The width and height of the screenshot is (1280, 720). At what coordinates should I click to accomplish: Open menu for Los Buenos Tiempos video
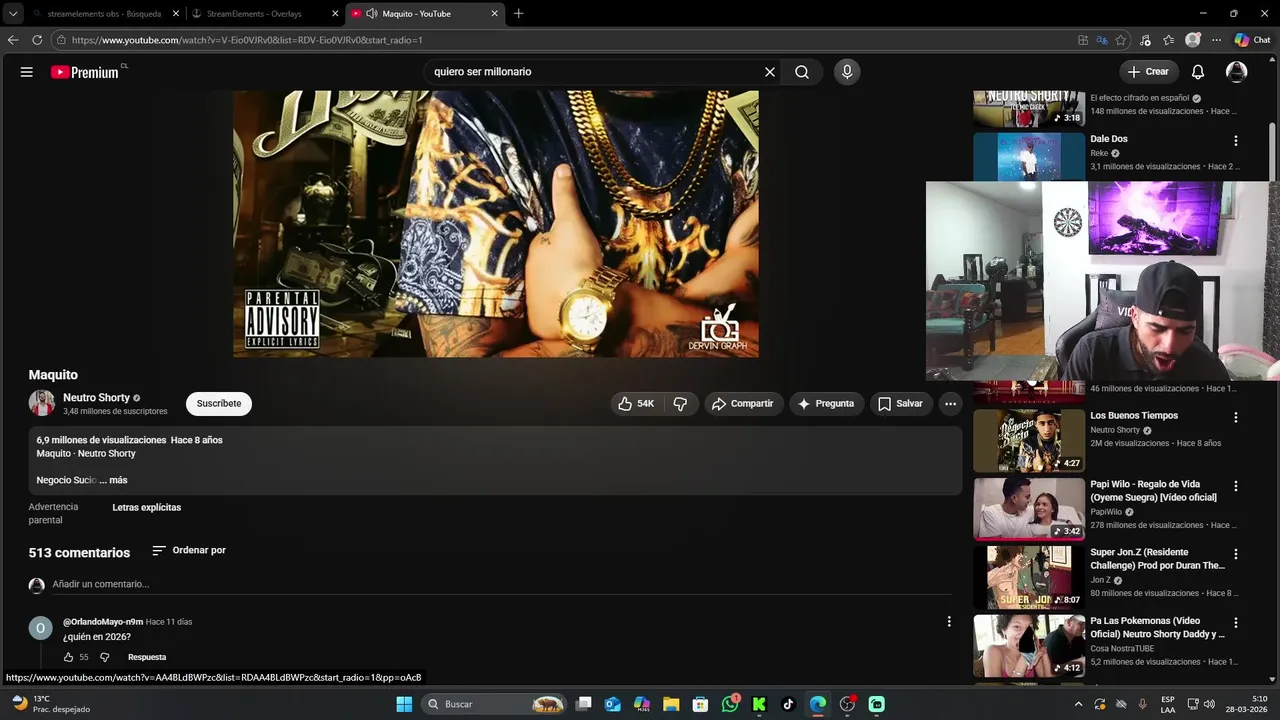coord(1236,417)
